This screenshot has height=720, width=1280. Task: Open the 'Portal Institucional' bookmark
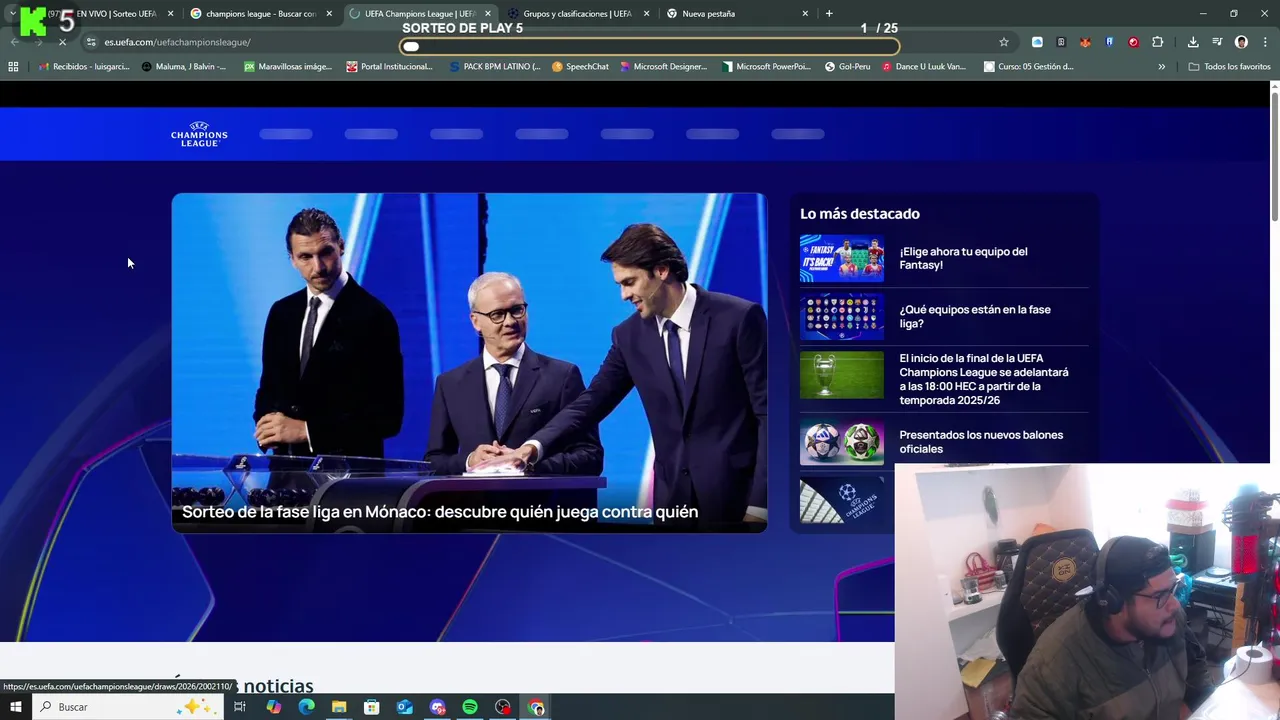390,66
